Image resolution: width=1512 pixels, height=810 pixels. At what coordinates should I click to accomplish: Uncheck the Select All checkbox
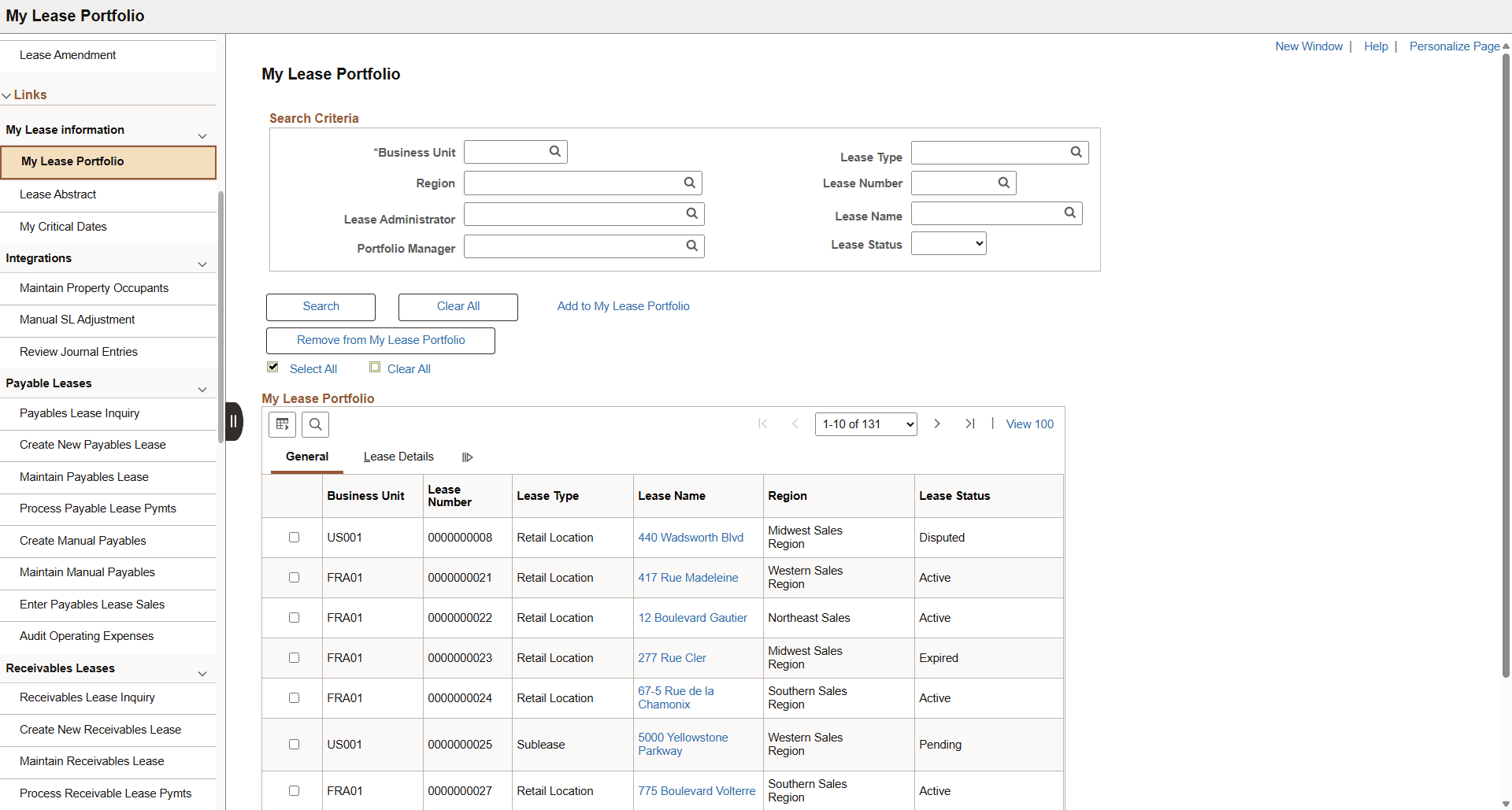pyautogui.click(x=272, y=367)
